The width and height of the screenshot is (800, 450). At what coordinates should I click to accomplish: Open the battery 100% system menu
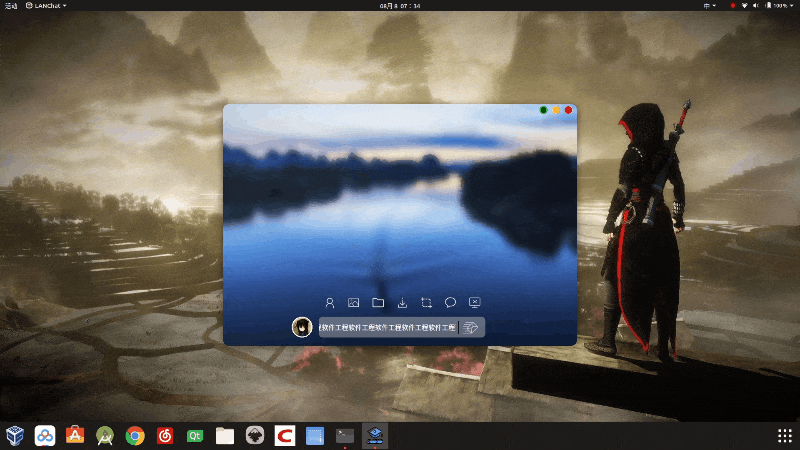779,6
